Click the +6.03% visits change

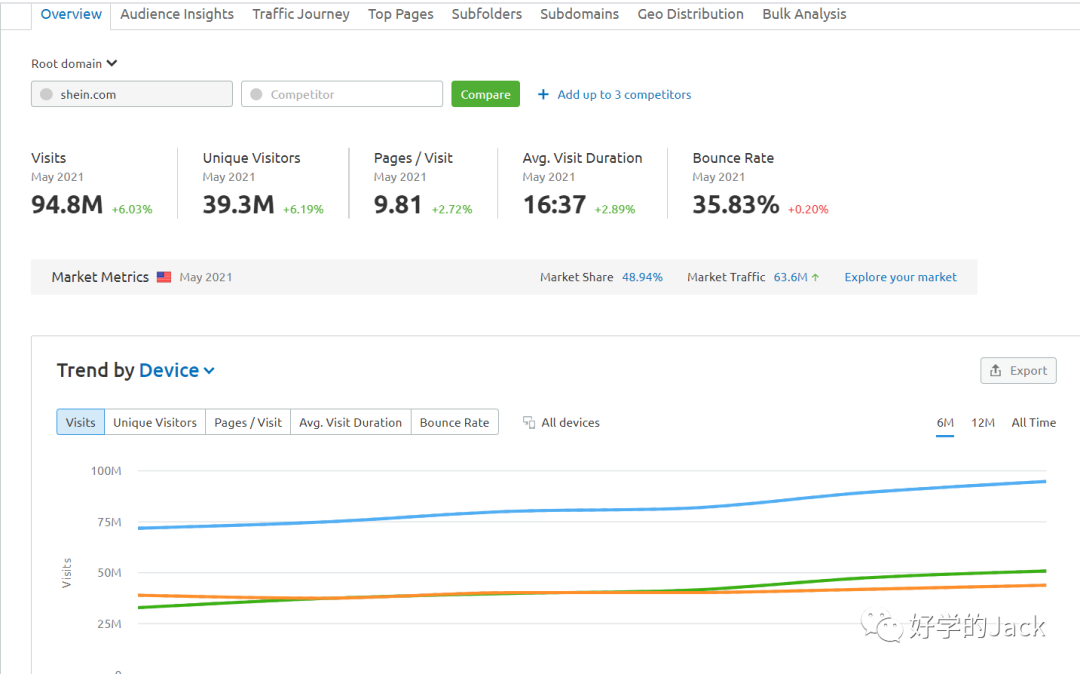pos(132,209)
